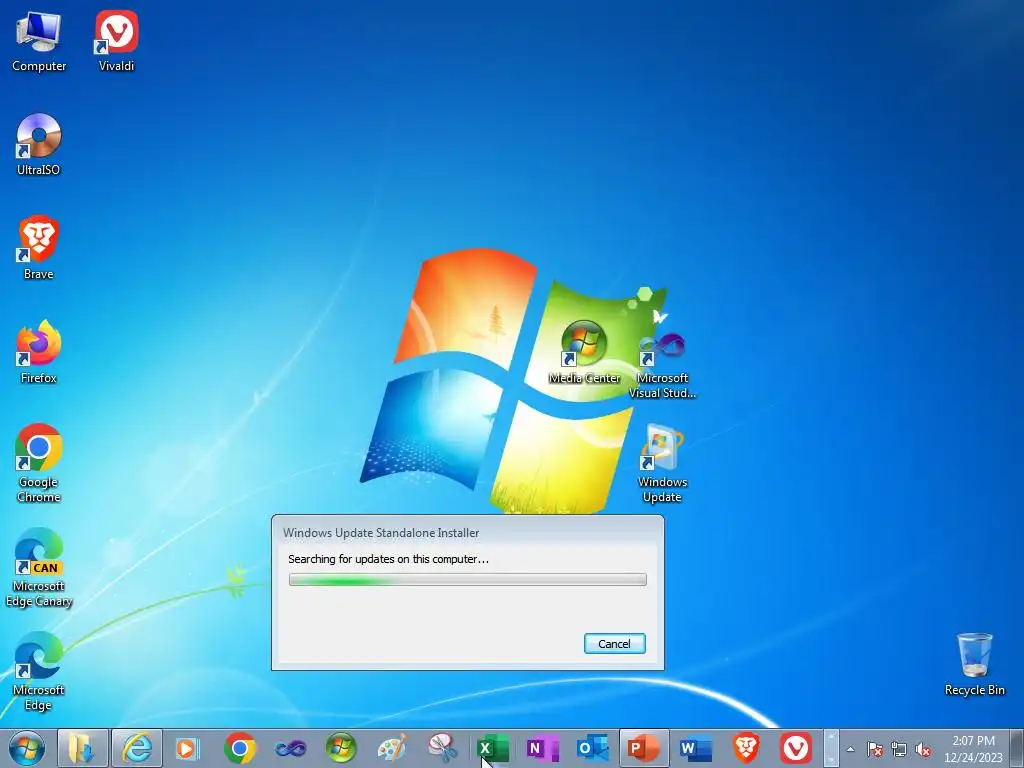The image size is (1024, 768).
Task: Launch Vivaldi from the taskbar
Action: point(795,748)
